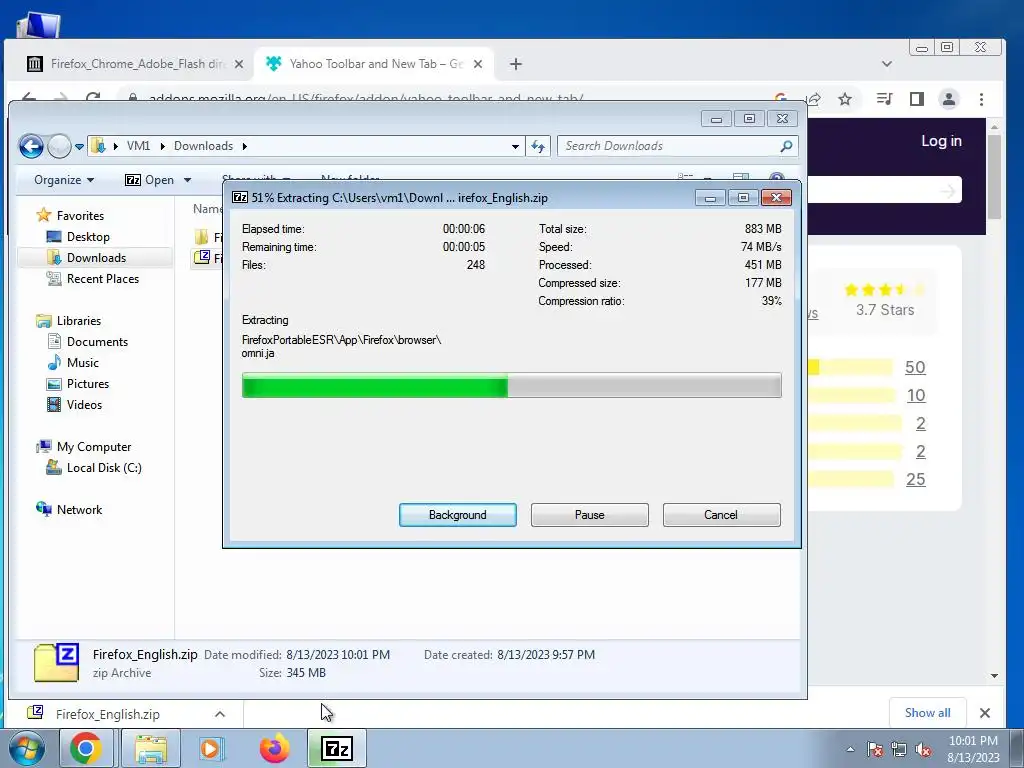The image size is (1024, 768).
Task: Open download options for Firefox_English.zip
Action: [220, 714]
